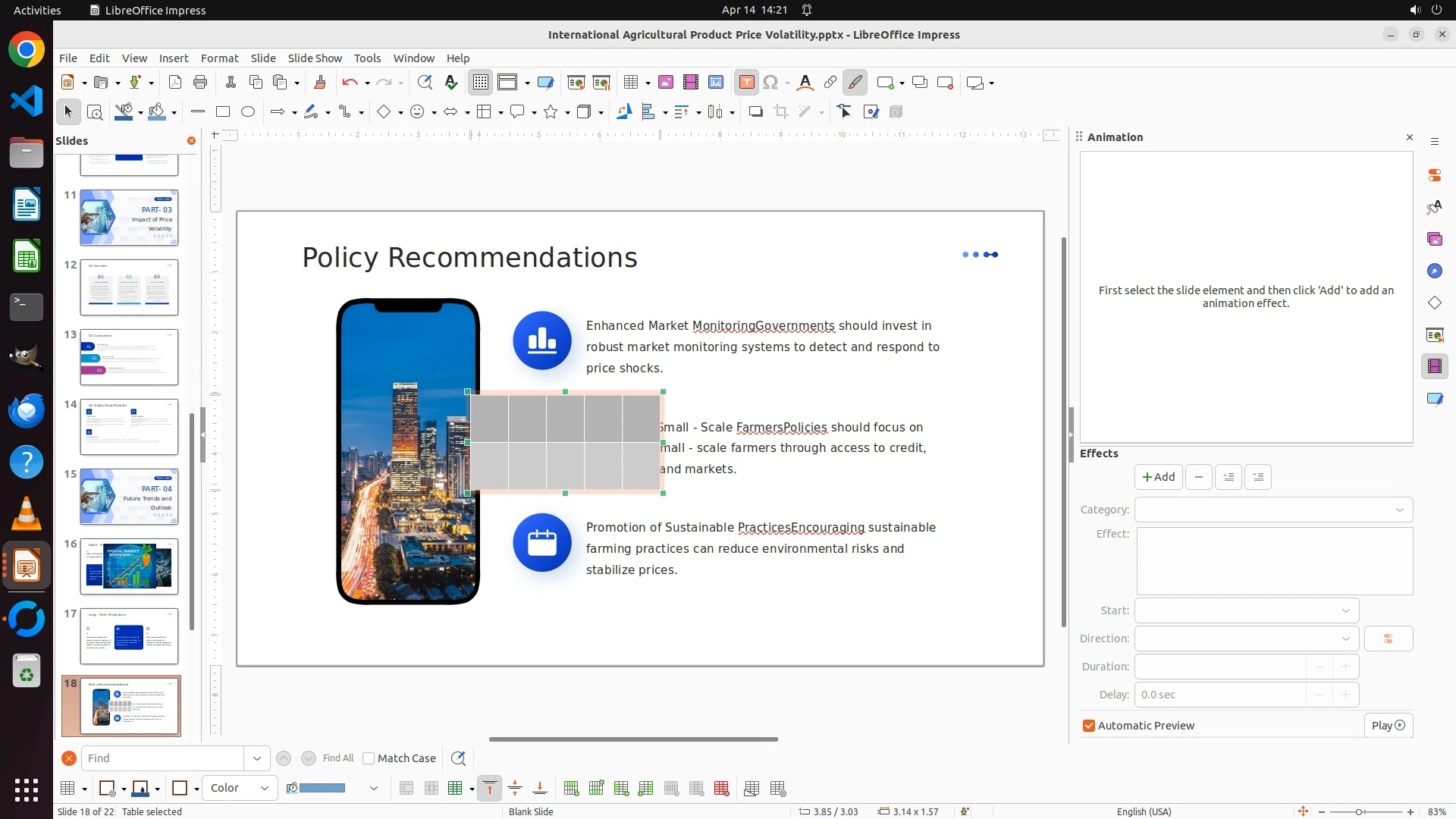1456x819 pixels.
Task: Select the Rectangle shape tool
Action: point(223,112)
